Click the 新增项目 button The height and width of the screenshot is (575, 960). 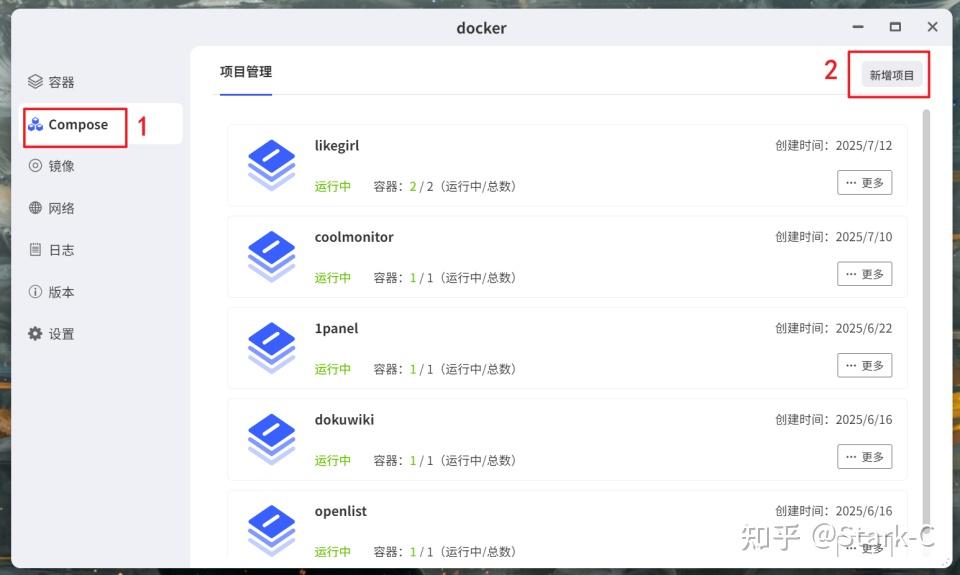pos(891,75)
